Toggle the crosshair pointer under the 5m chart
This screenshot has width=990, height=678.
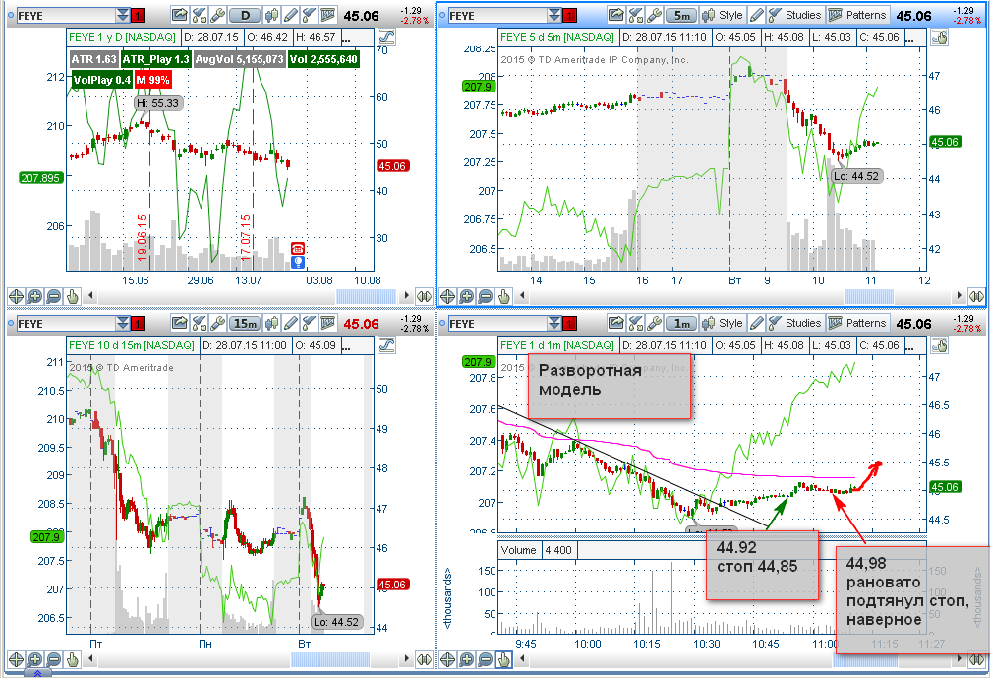pyautogui.click(x=448, y=296)
